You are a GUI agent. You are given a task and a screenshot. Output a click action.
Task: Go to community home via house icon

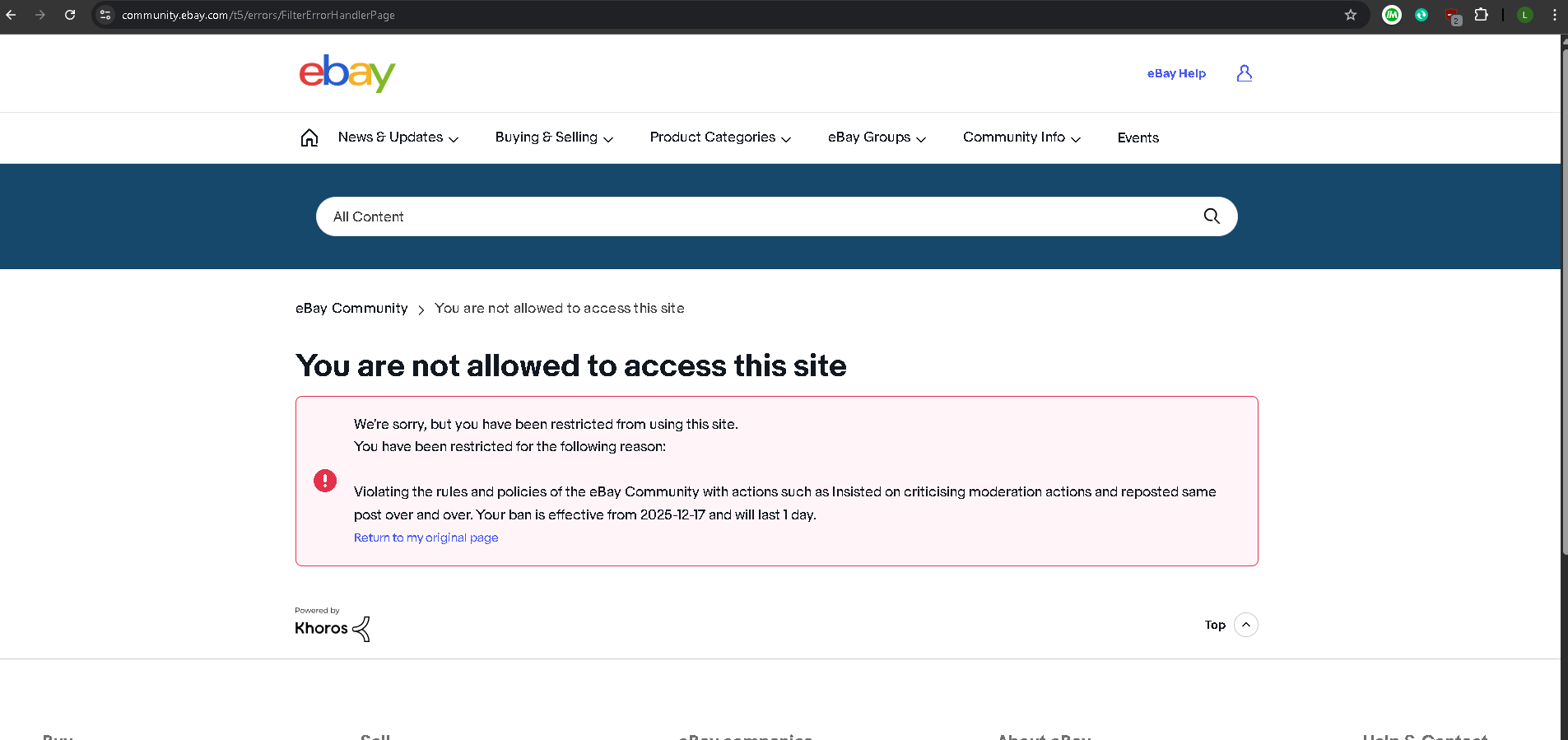[309, 137]
